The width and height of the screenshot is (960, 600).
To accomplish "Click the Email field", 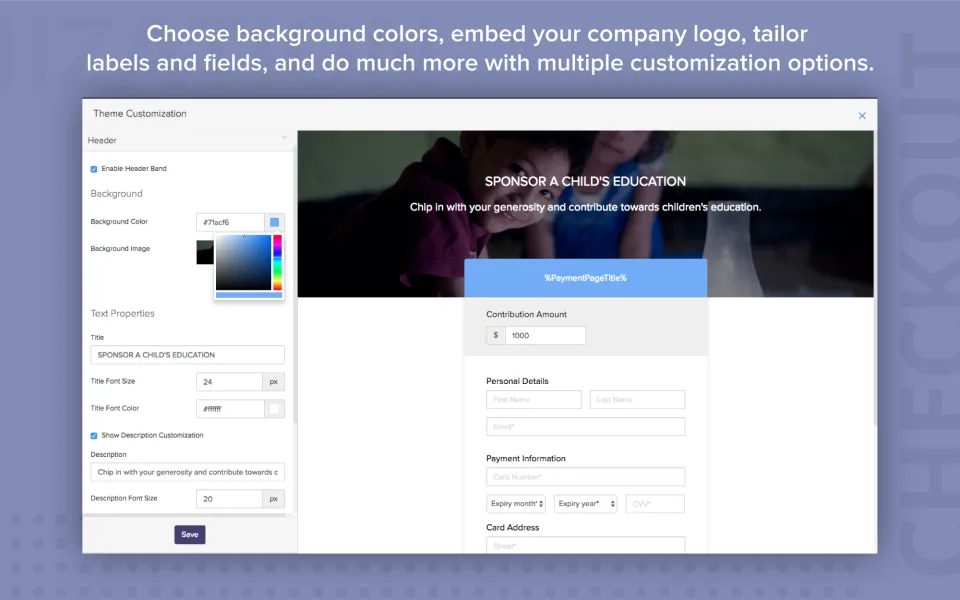I will pyautogui.click(x=586, y=427).
